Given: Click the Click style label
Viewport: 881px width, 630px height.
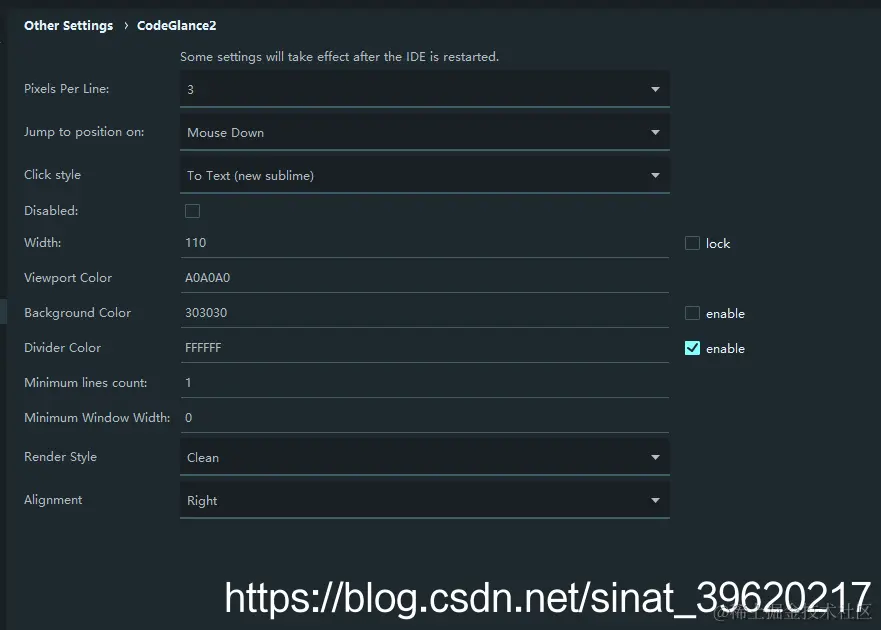Looking at the screenshot, I should [x=52, y=175].
